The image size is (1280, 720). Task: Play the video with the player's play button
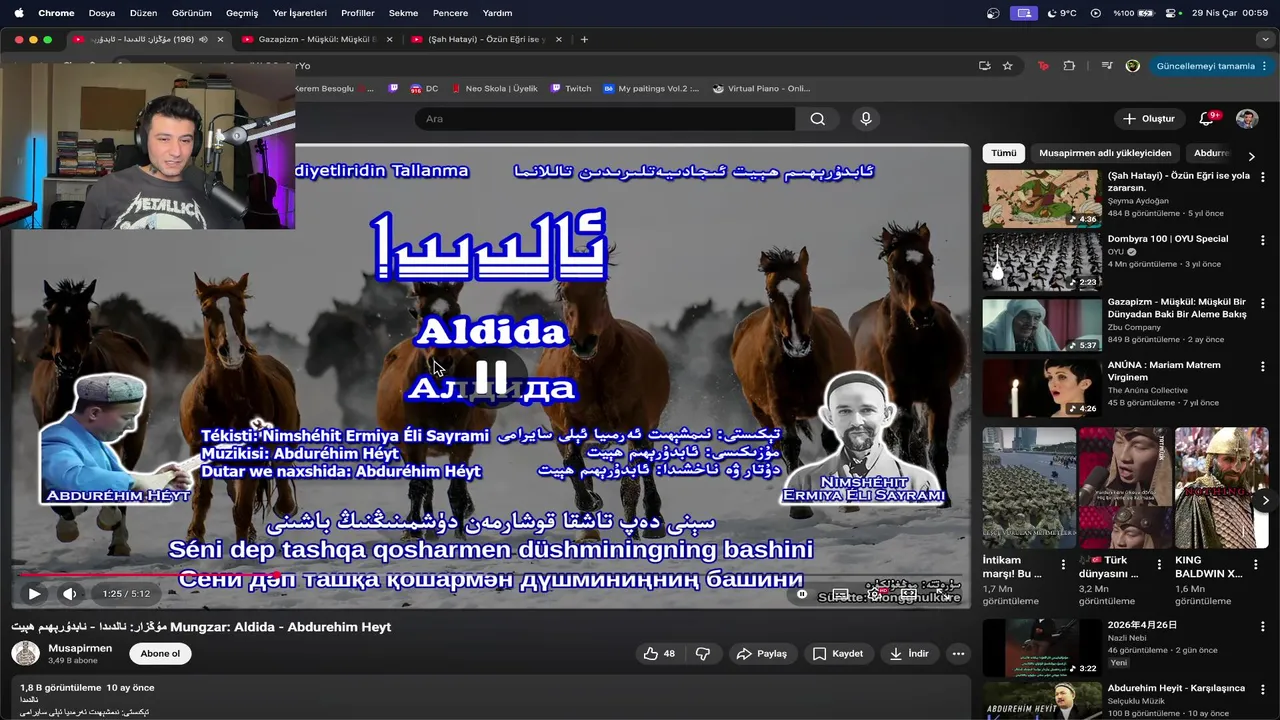tap(34, 593)
